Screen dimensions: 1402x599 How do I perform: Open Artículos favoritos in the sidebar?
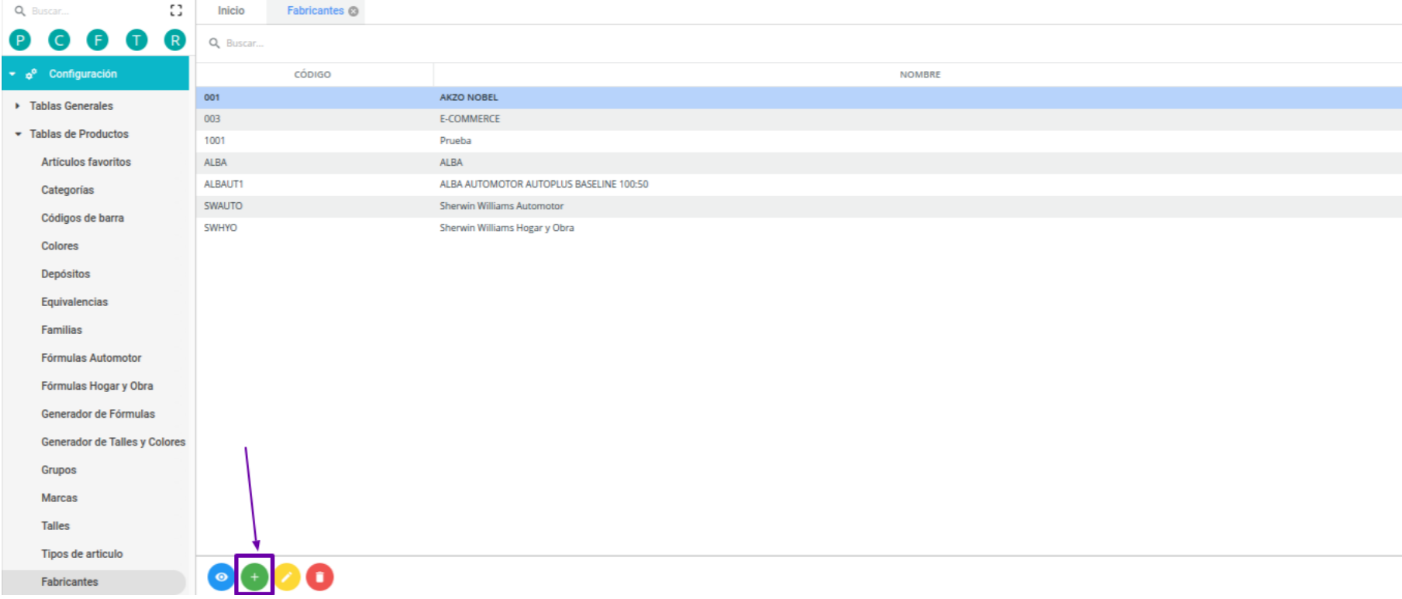86,162
